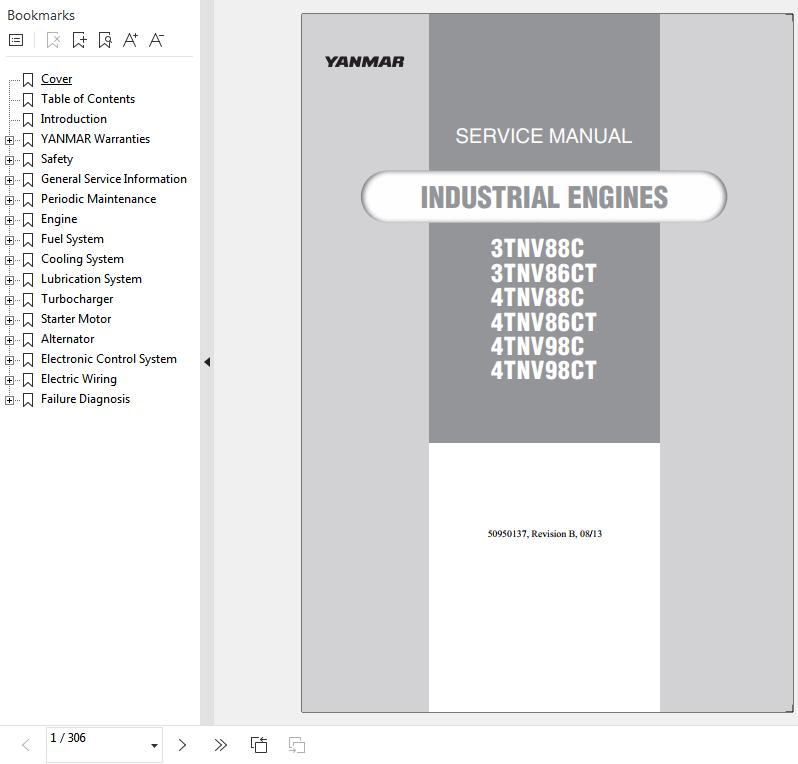Expand the Failure Diagnosis bookmark node
798x764 pixels.
(10, 400)
